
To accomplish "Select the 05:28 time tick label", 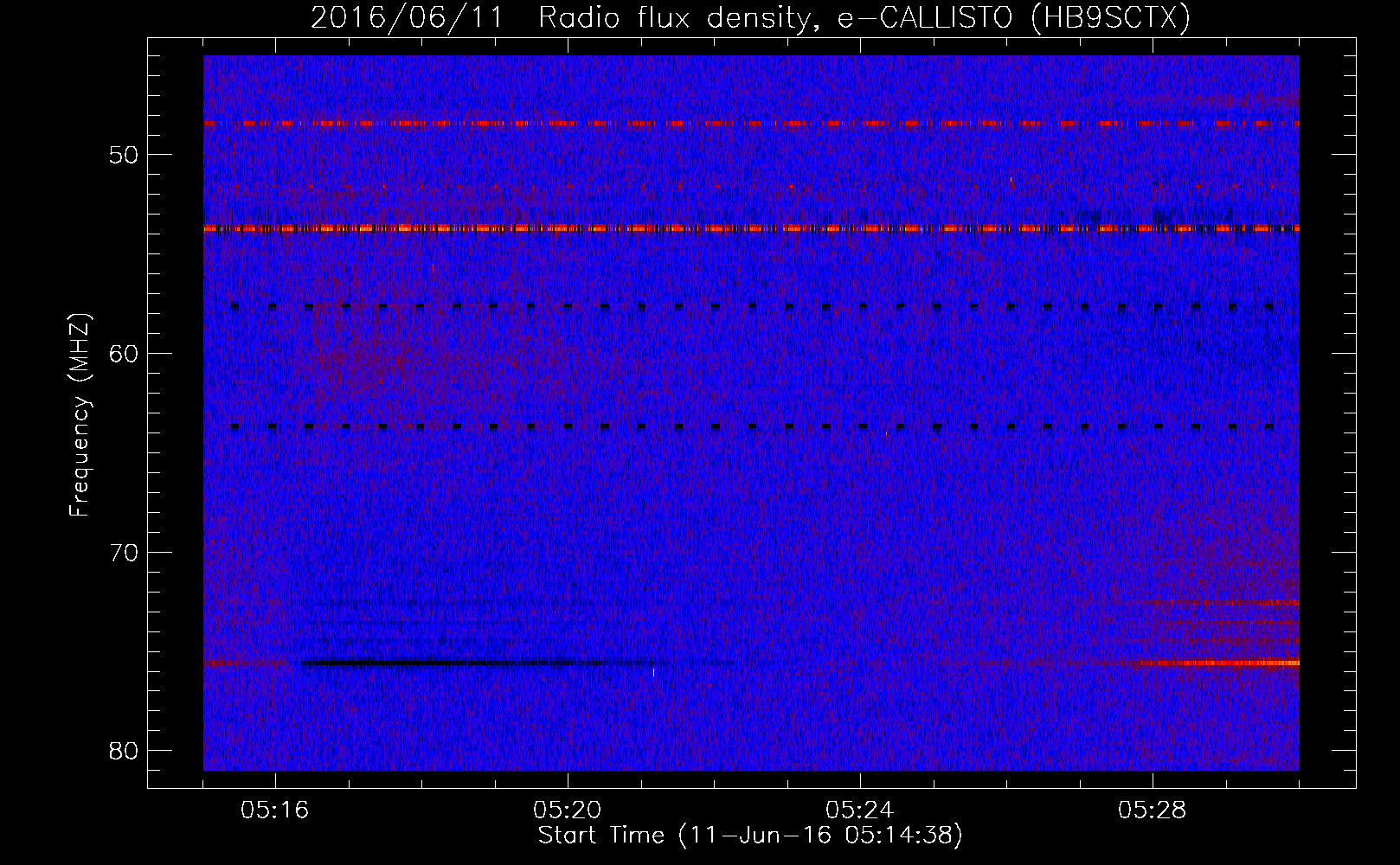I will coord(1153,811).
